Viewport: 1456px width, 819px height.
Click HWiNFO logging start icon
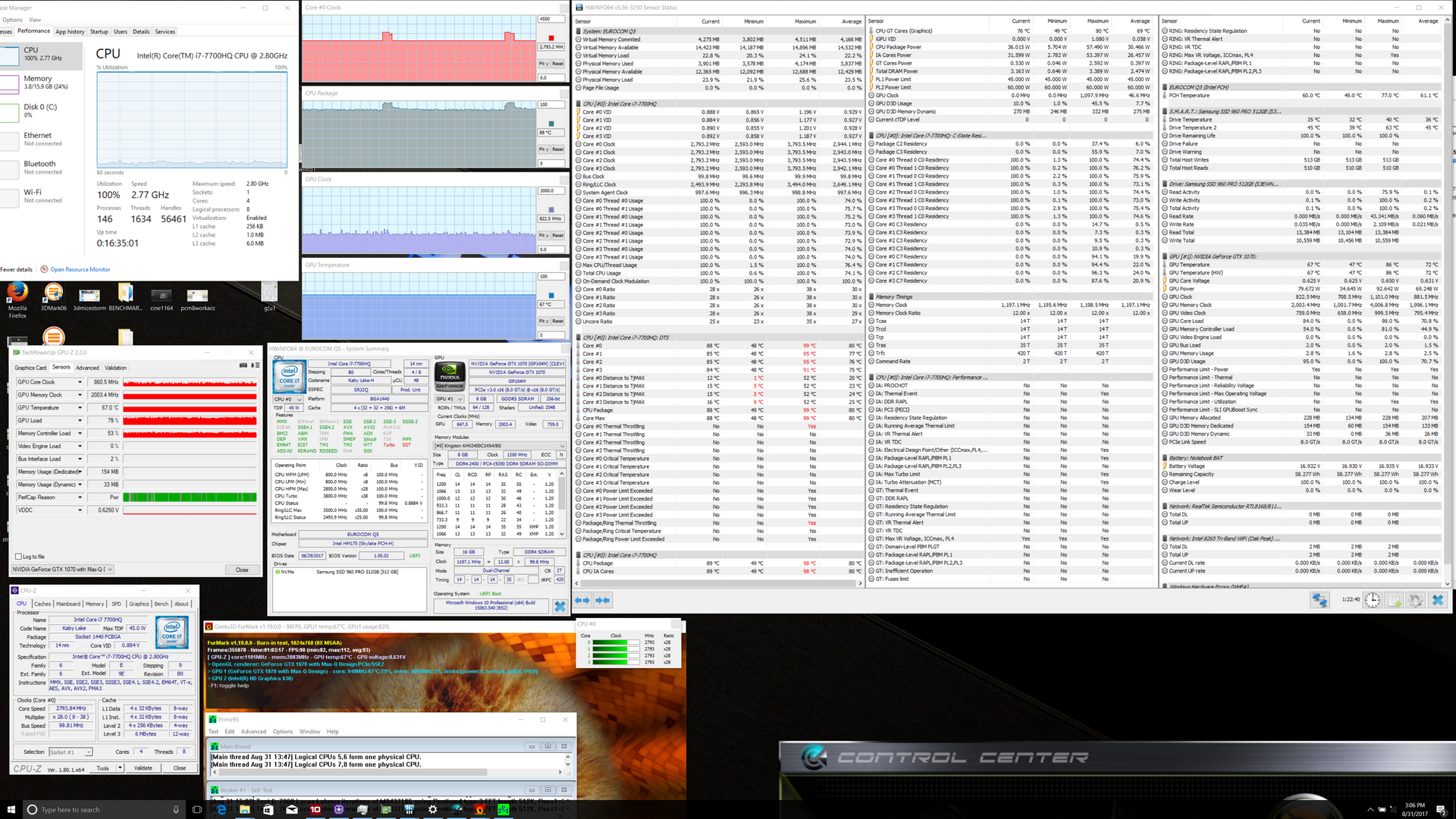(x=1394, y=600)
